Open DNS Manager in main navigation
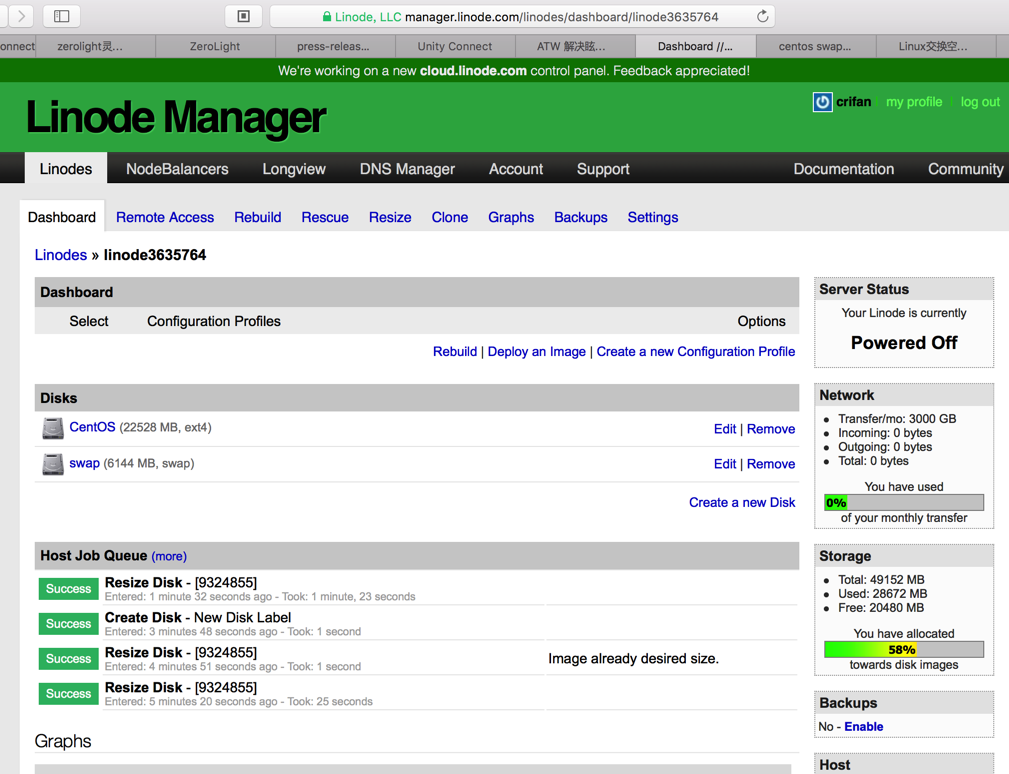 pos(407,169)
